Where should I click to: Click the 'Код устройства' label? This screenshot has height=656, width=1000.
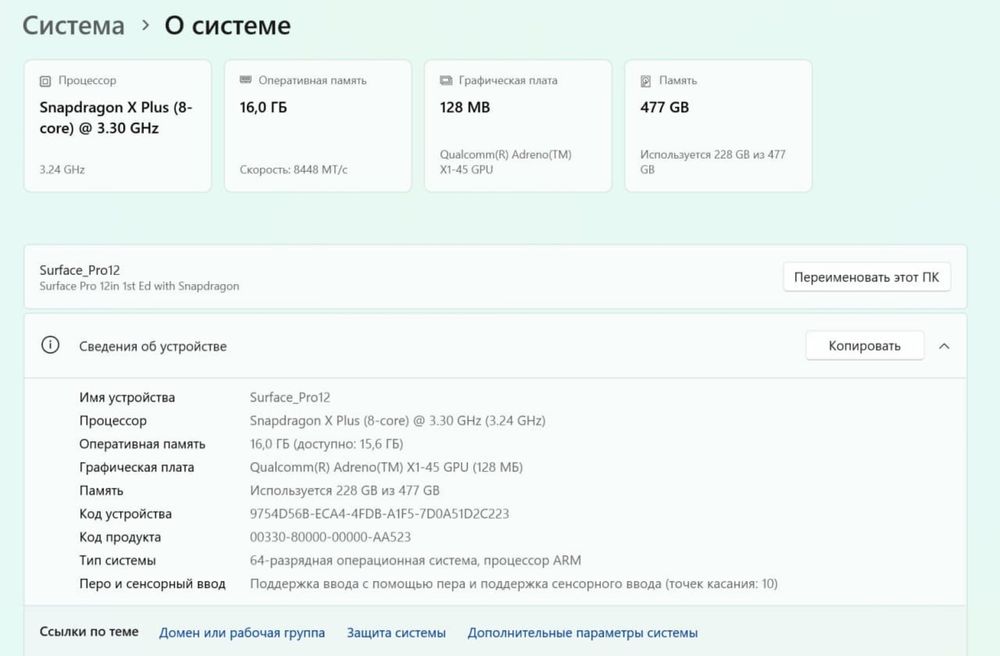tap(126, 514)
